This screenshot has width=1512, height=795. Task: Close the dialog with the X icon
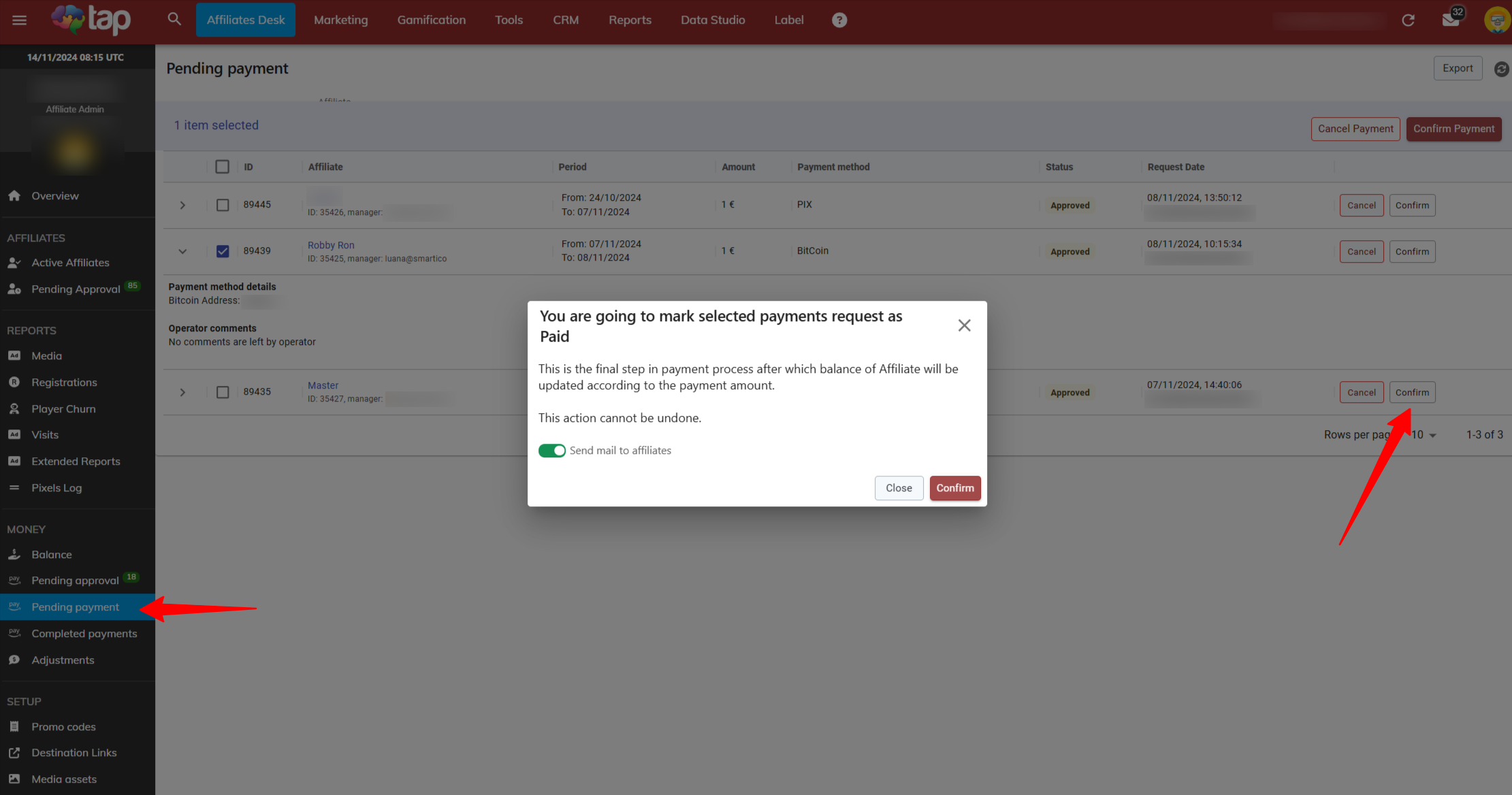tap(964, 325)
